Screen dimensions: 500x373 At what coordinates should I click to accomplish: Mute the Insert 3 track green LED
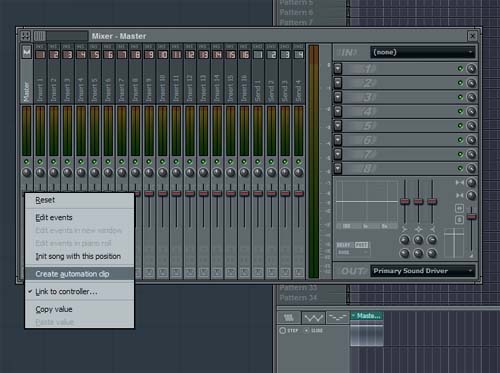(67, 162)
